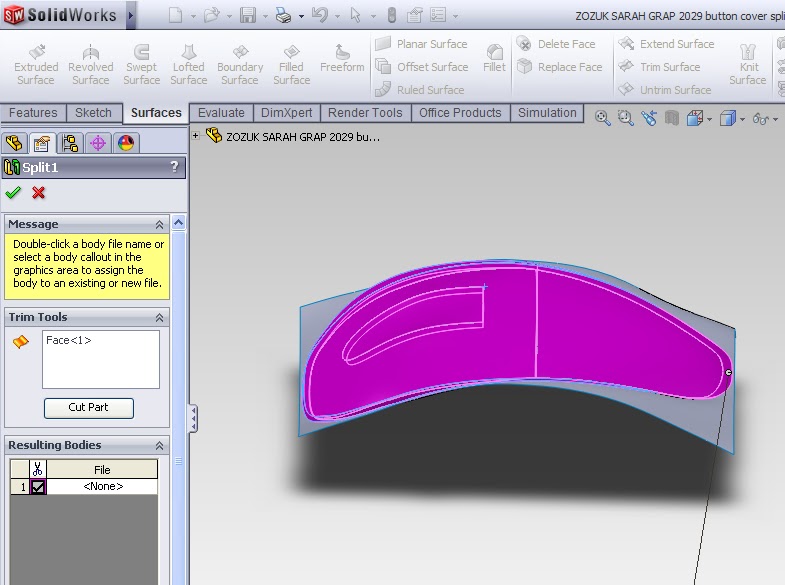
Task: Toggle checkbox for resulting body 1
Action: click(x=38, y=486)
